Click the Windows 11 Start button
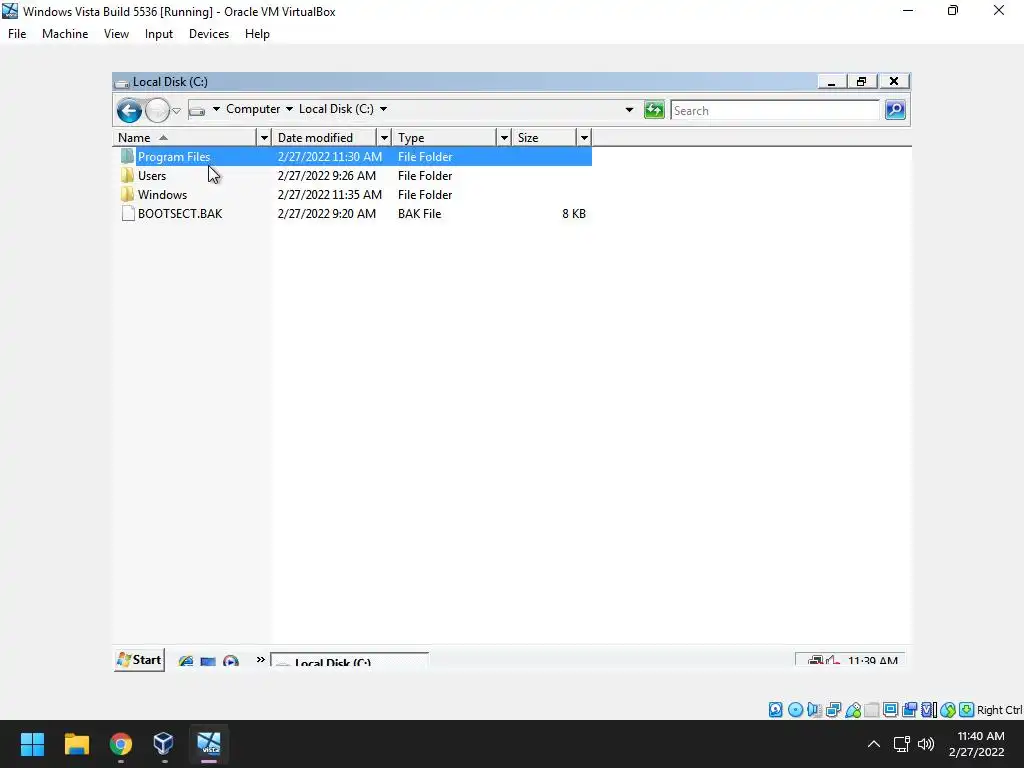This screenshot has height=768, width=1024. 32,744
